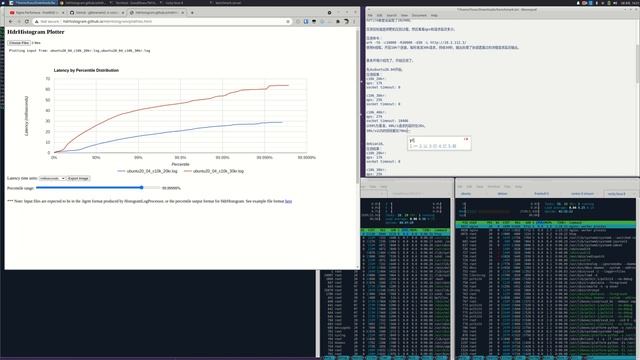Switch to the ubuntu terminal tab
Screen dimensions: 640x360
466,194
